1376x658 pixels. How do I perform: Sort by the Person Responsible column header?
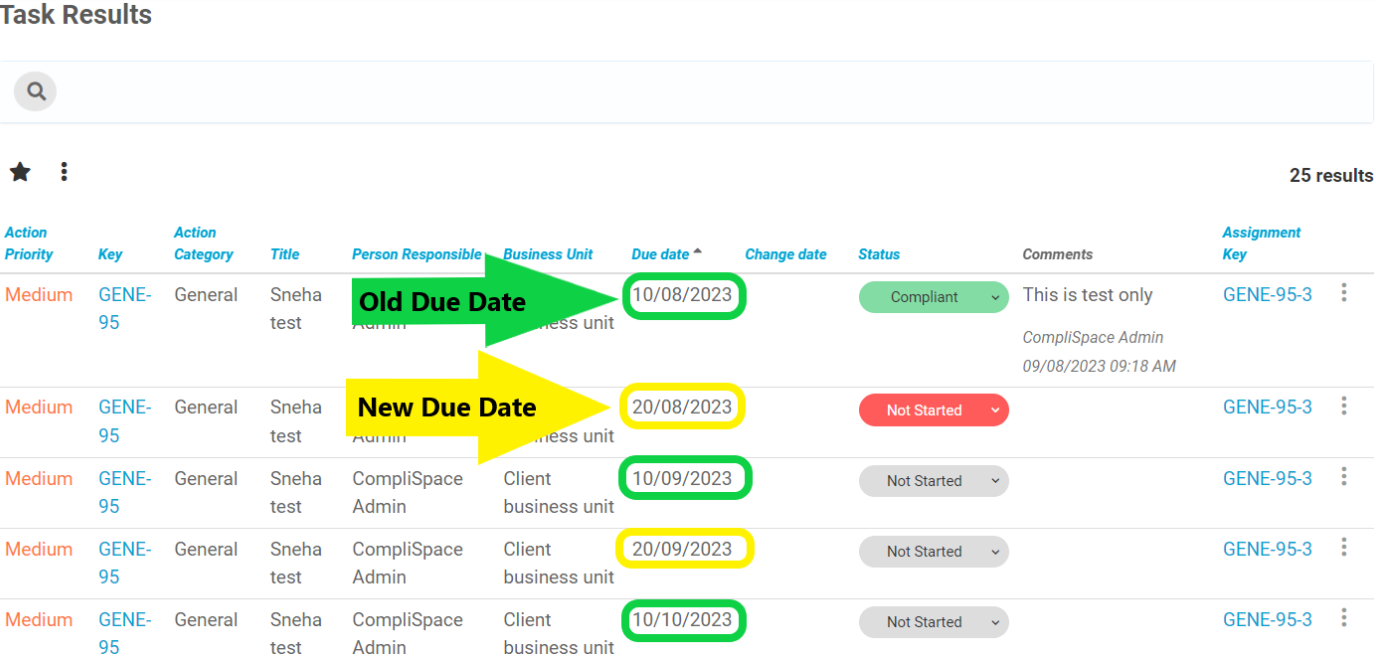click(415, 254)
